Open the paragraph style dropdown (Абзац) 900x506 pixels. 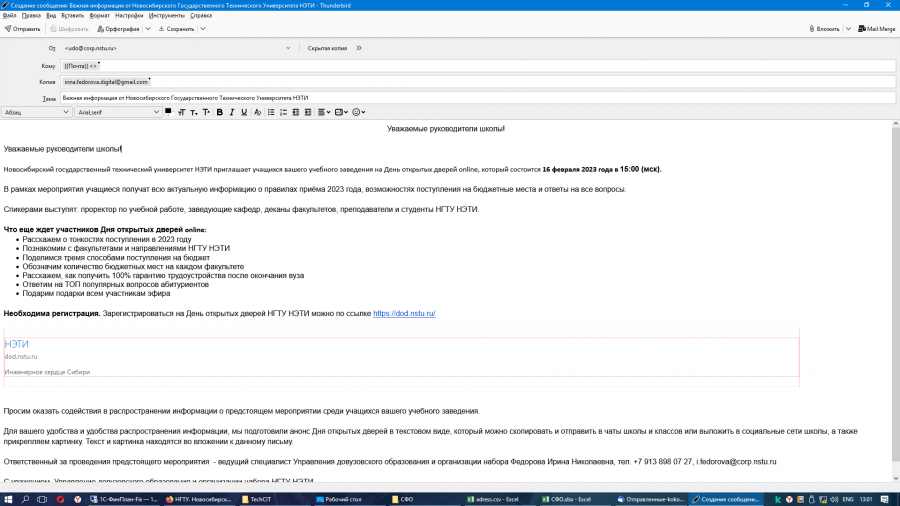coord(36,112)
